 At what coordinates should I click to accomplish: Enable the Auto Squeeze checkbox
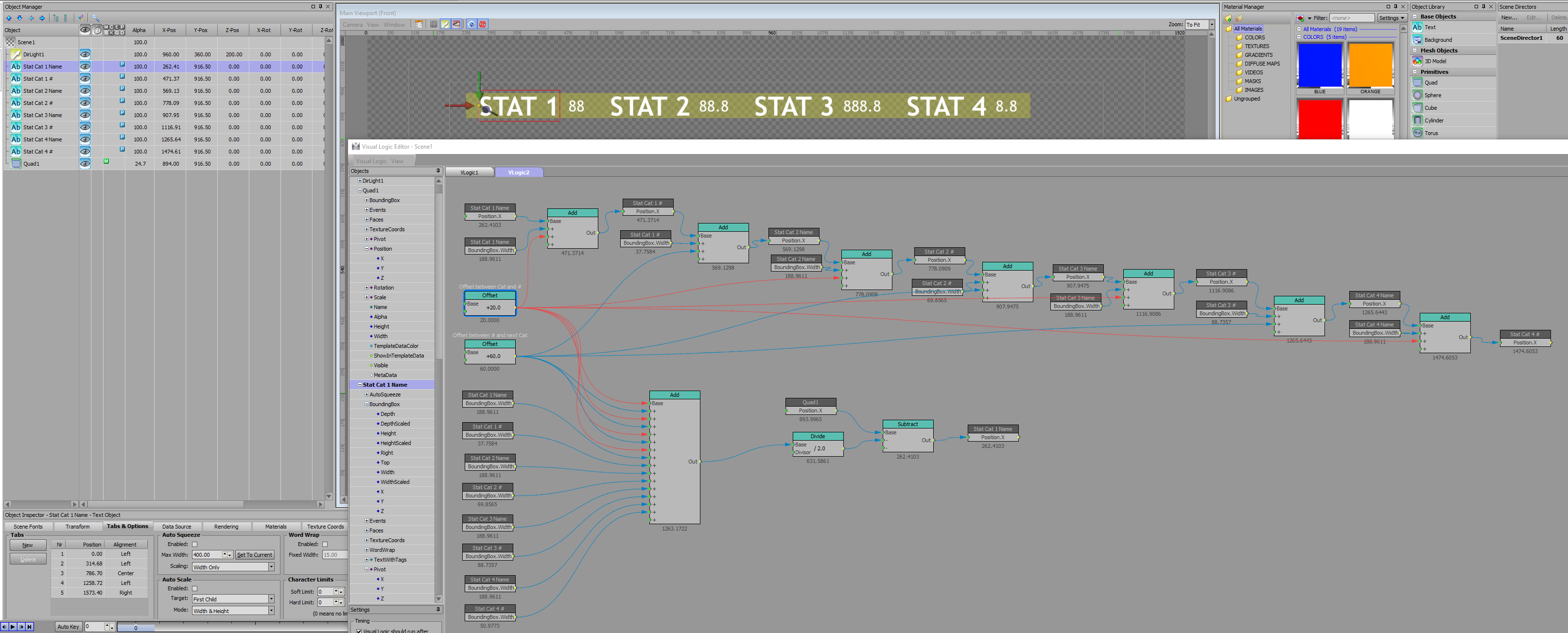(x=195, y=544)
